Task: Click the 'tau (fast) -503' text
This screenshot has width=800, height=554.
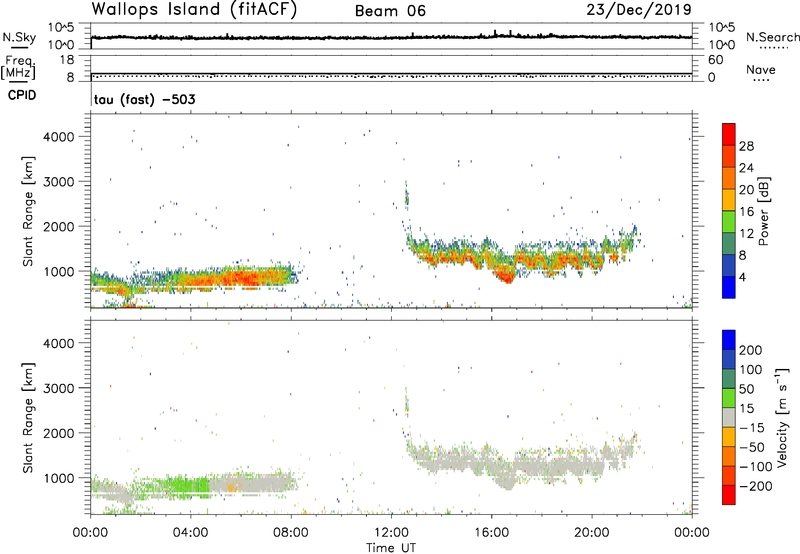Action: 144,99
